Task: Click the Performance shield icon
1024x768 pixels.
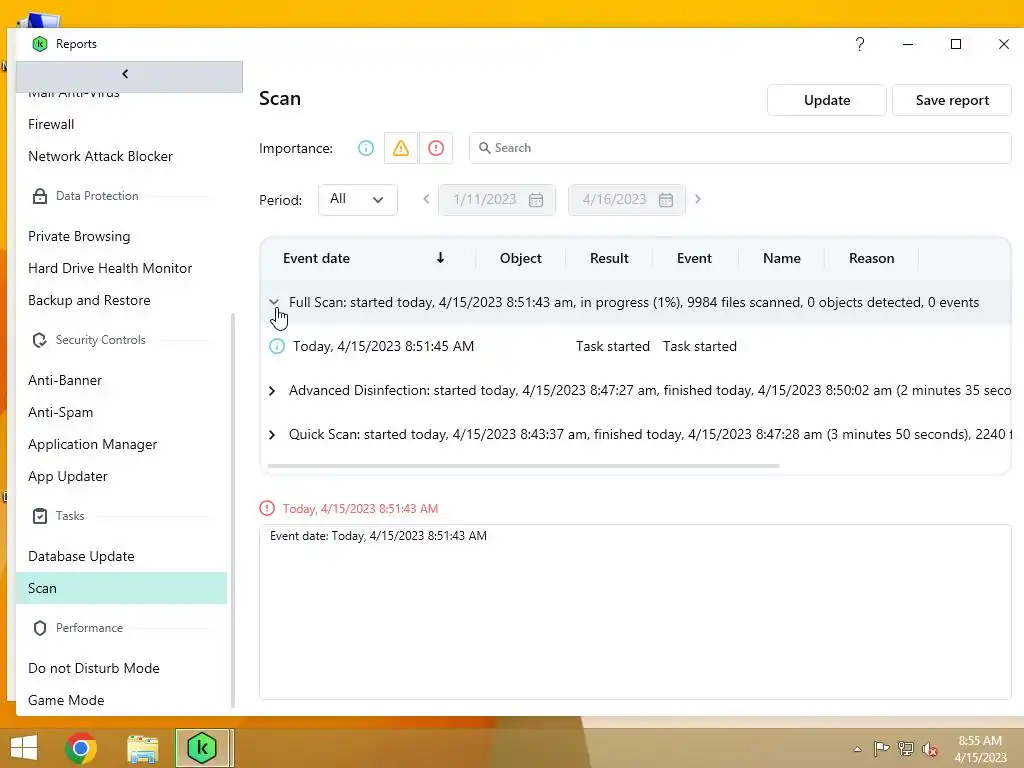Action: click(x=40, y=628)
